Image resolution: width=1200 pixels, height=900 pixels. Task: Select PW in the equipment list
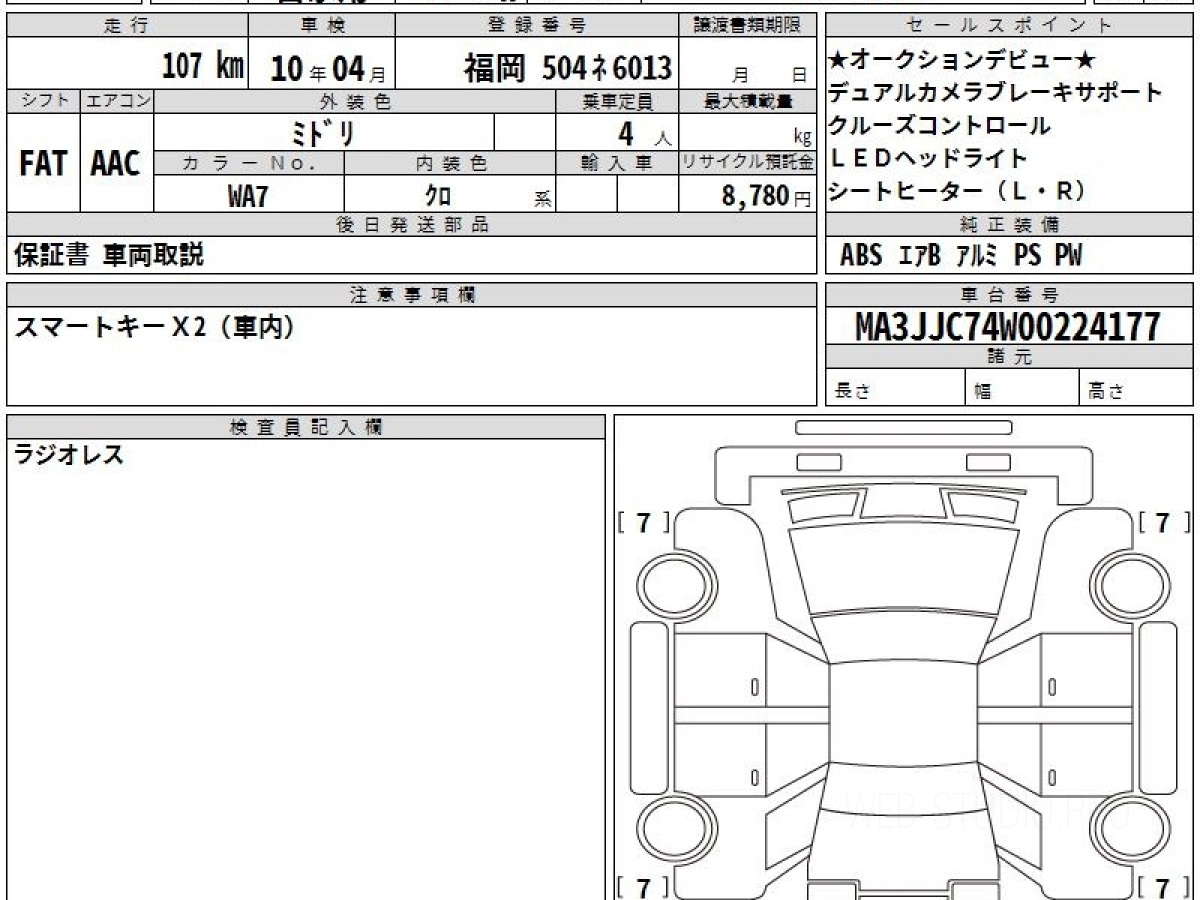1068,256
